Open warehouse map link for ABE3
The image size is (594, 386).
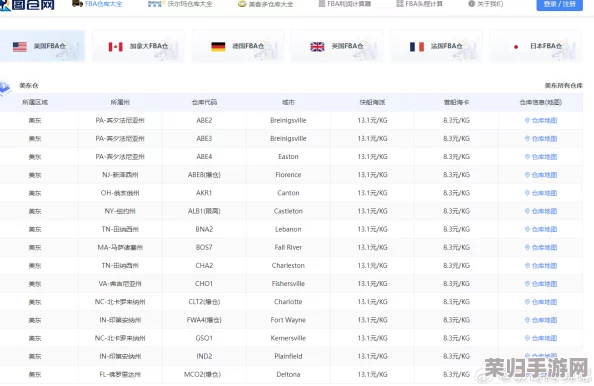pyautogui.click(x=541, y=139)
